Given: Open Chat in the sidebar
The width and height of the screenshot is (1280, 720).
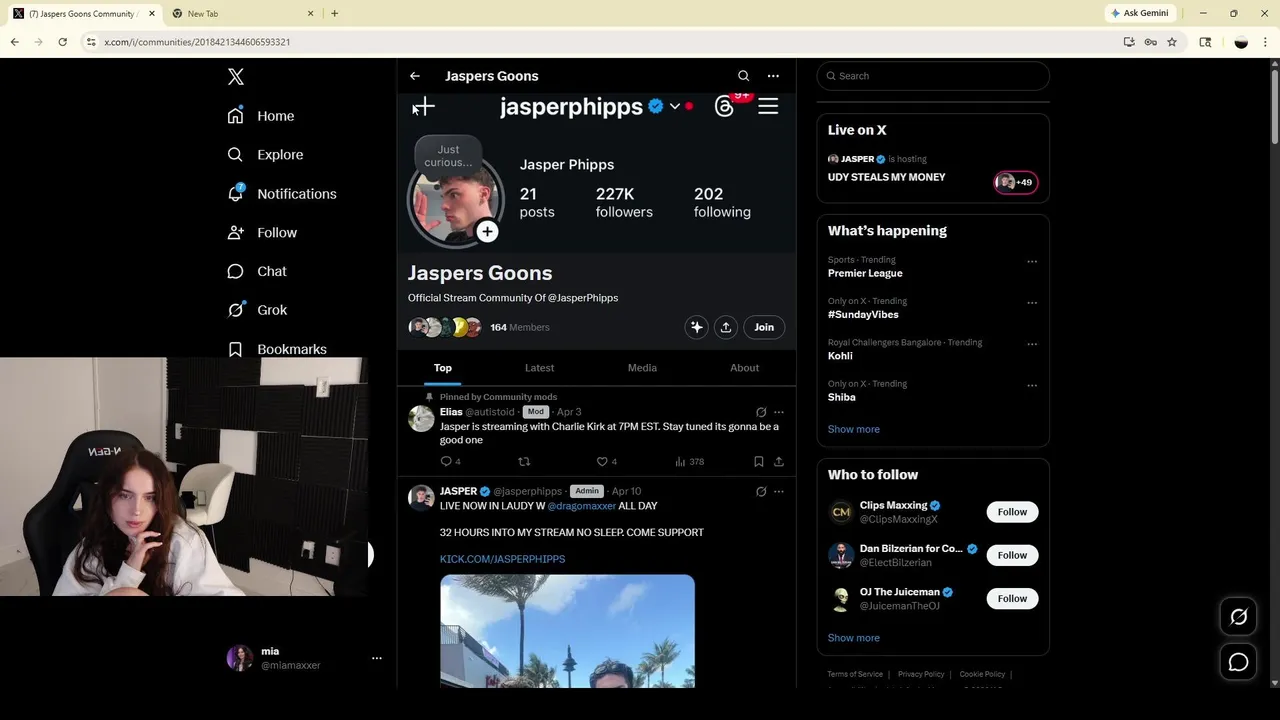Looking at the screenshot, I should [257, 271].
